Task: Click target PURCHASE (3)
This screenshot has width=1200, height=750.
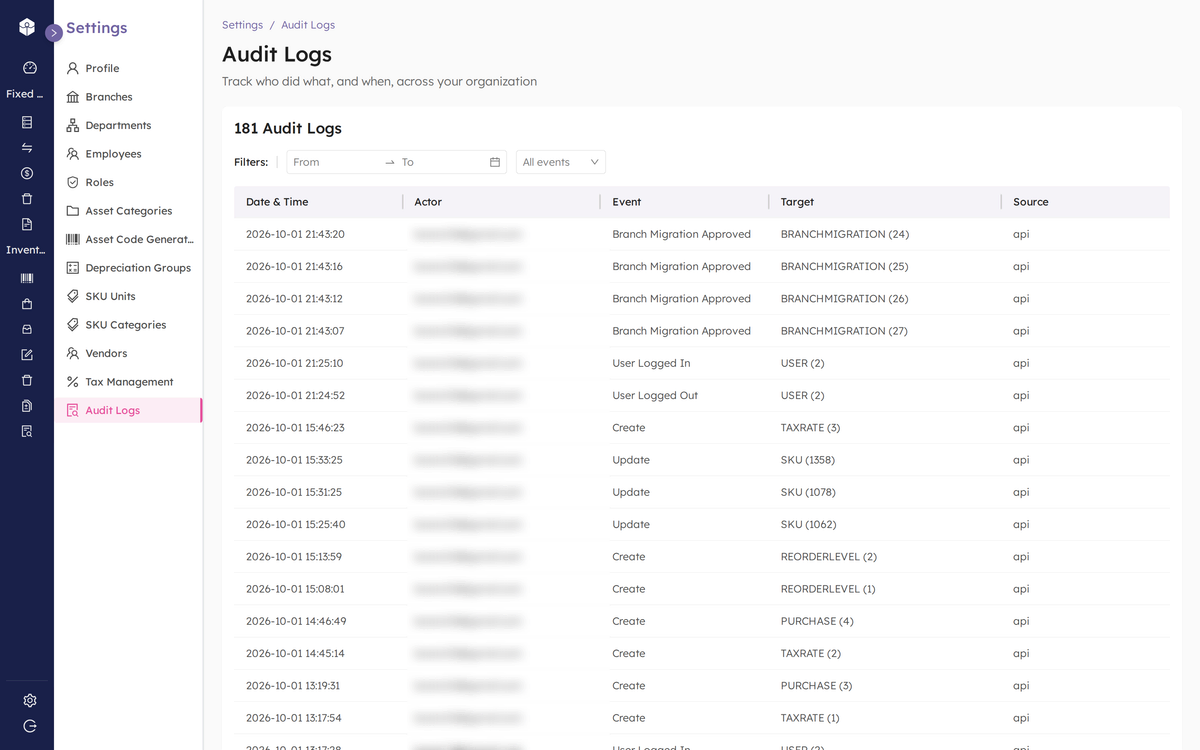Action: tap(816, 686)
